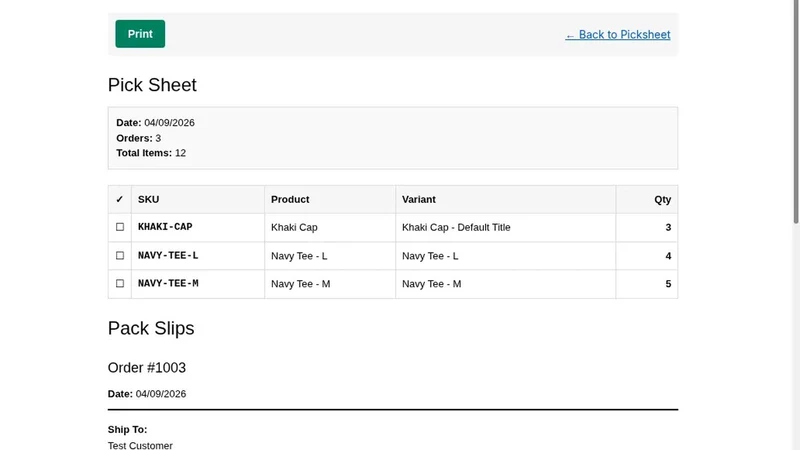Click the Total Items: 12 line

click(x=151, y=153)
